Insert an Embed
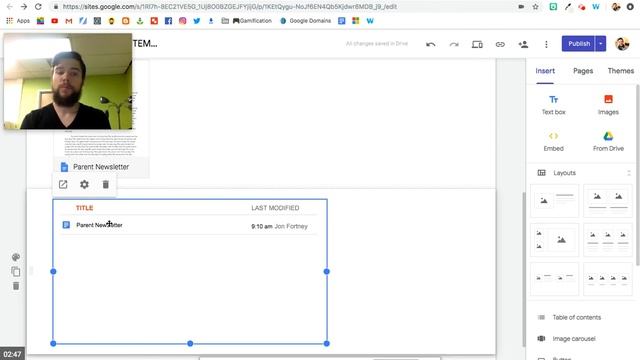Viewport: 640px width, 360px height. (553, 142)
